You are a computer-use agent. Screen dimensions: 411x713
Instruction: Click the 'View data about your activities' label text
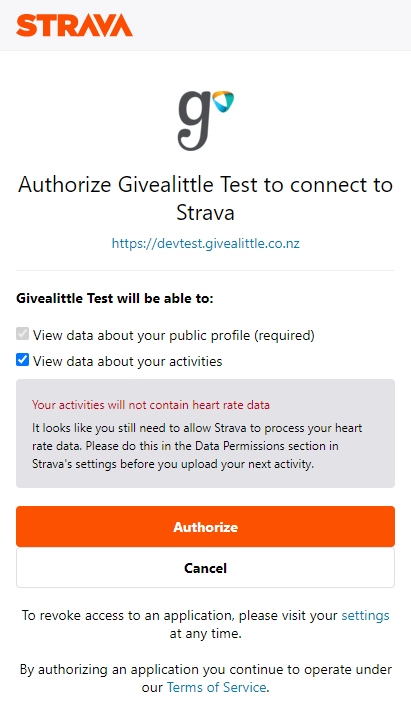(x=128, y=361)
